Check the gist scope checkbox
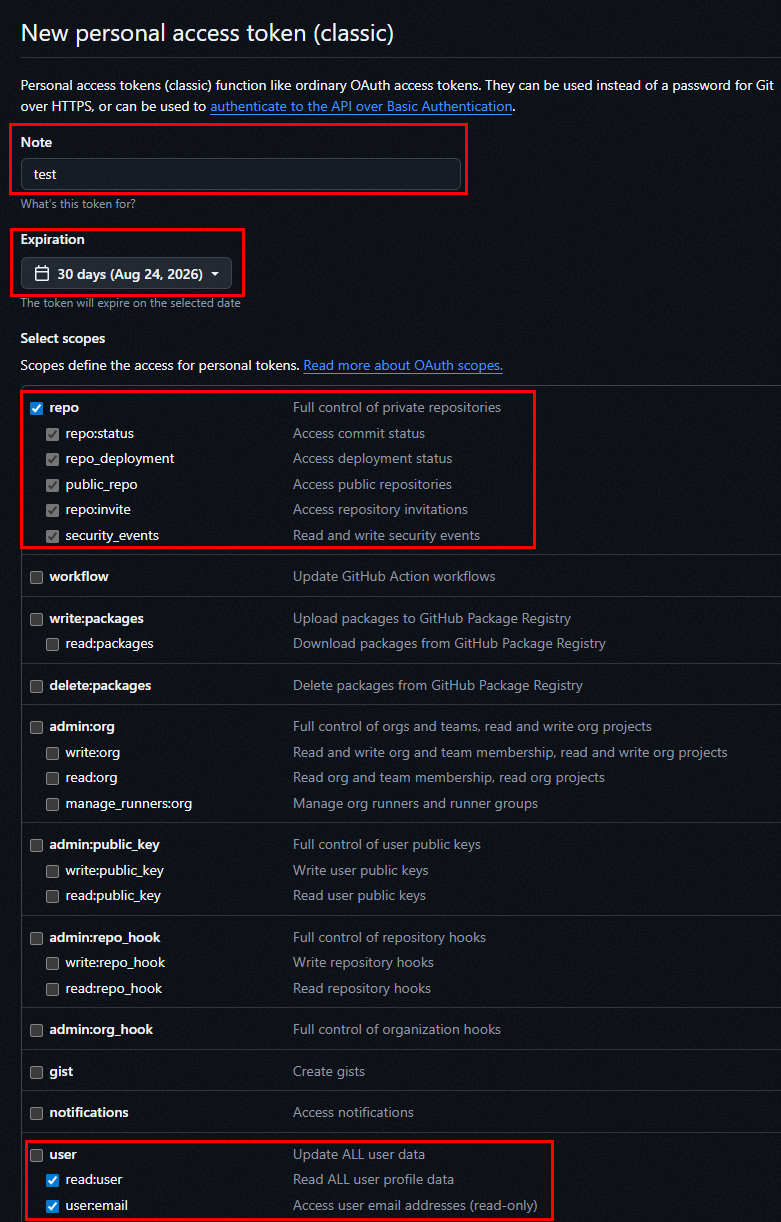This screenshot has width=781, height=1222. [x=37, y=1072]
